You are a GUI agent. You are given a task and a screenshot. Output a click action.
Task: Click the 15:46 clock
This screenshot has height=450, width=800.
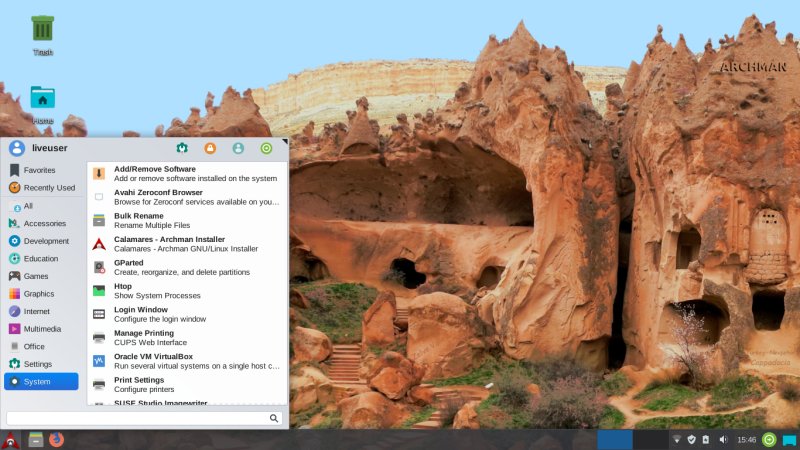[746, 439]
